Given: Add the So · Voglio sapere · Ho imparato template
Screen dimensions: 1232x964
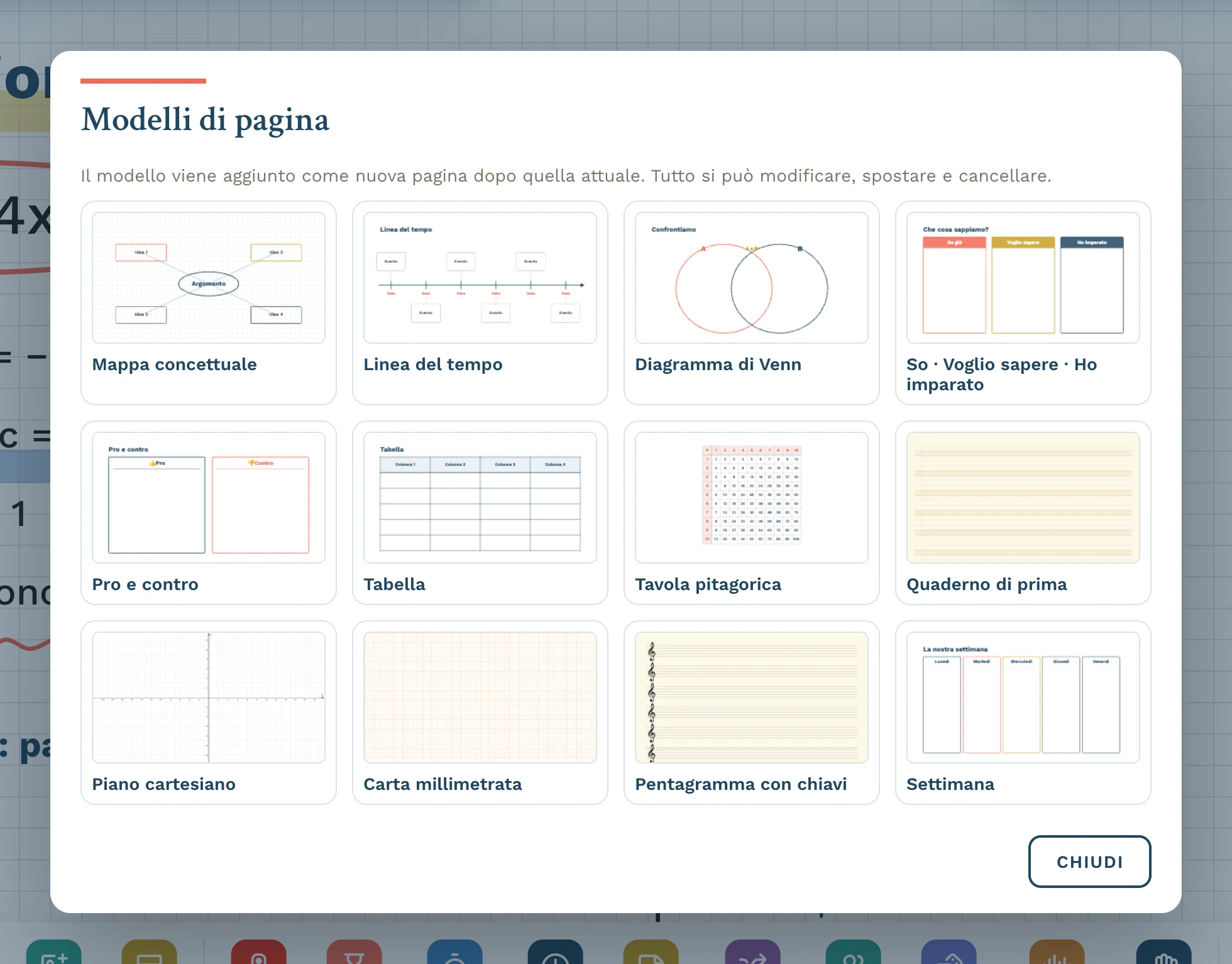Looking at the screenshot, I should pyautogui.click(x=1023, y=303).
